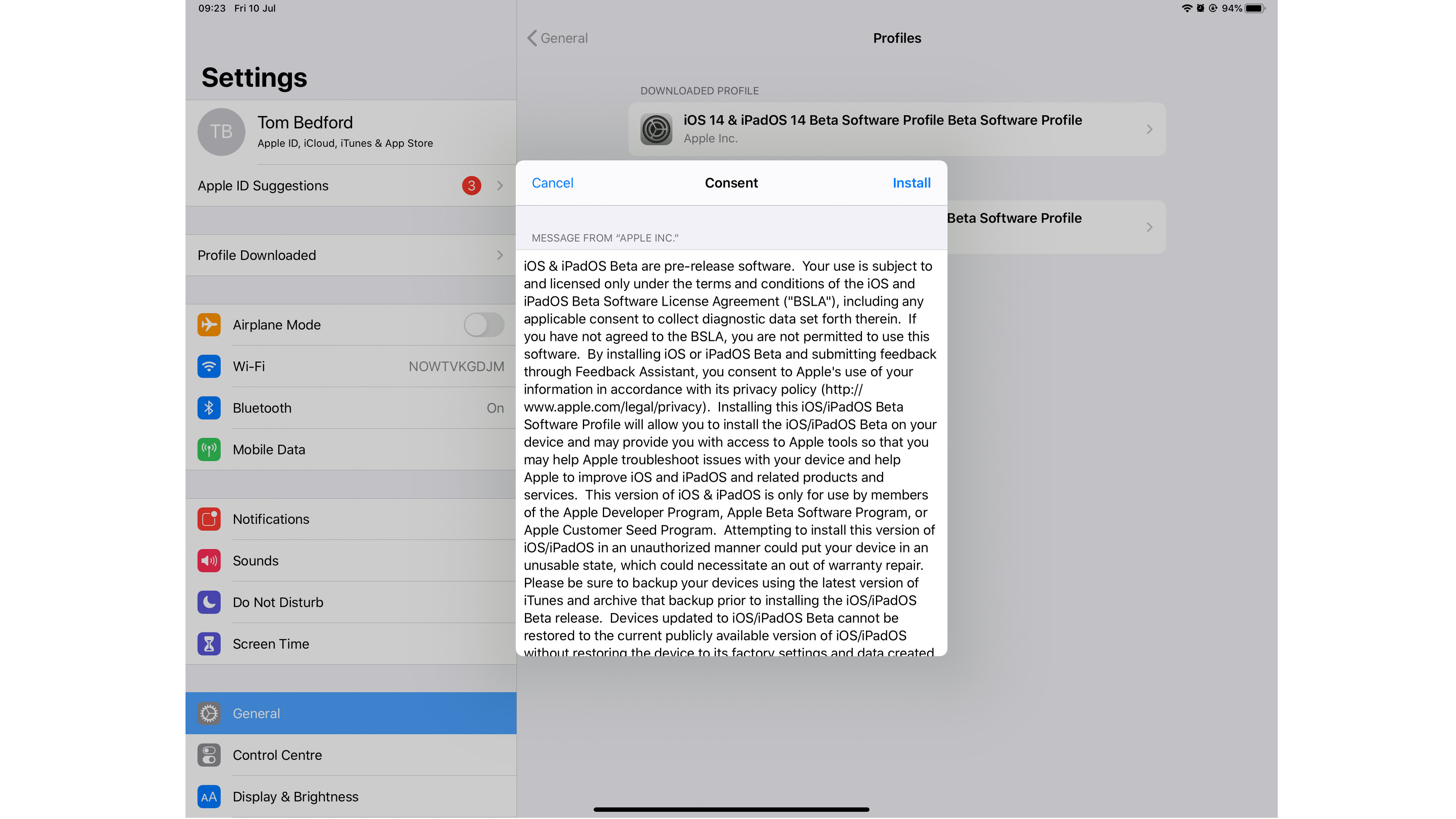Go back using the General chevron

531,38
